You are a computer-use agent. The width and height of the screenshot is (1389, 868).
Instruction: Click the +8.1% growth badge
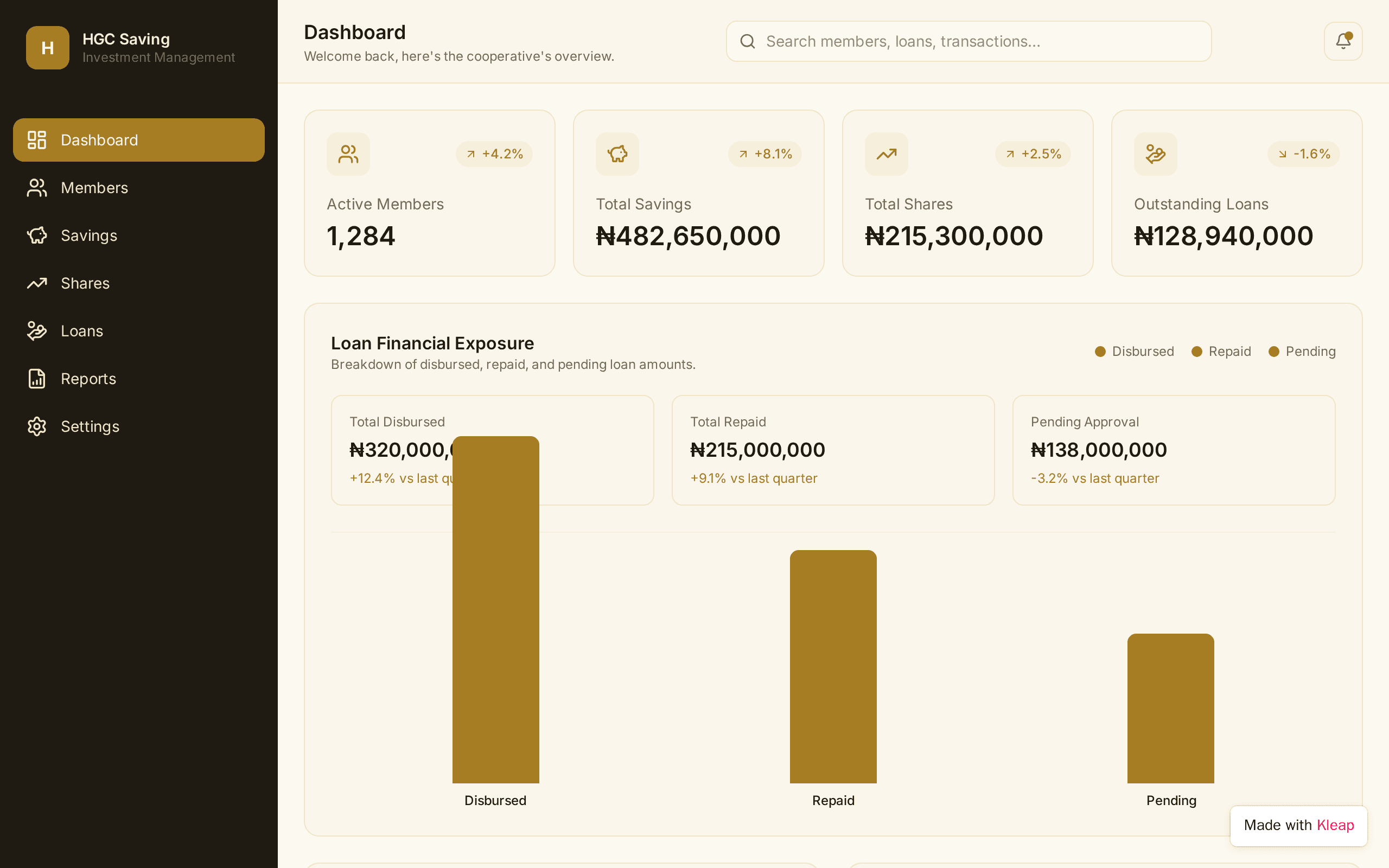(x=765, y=154)
